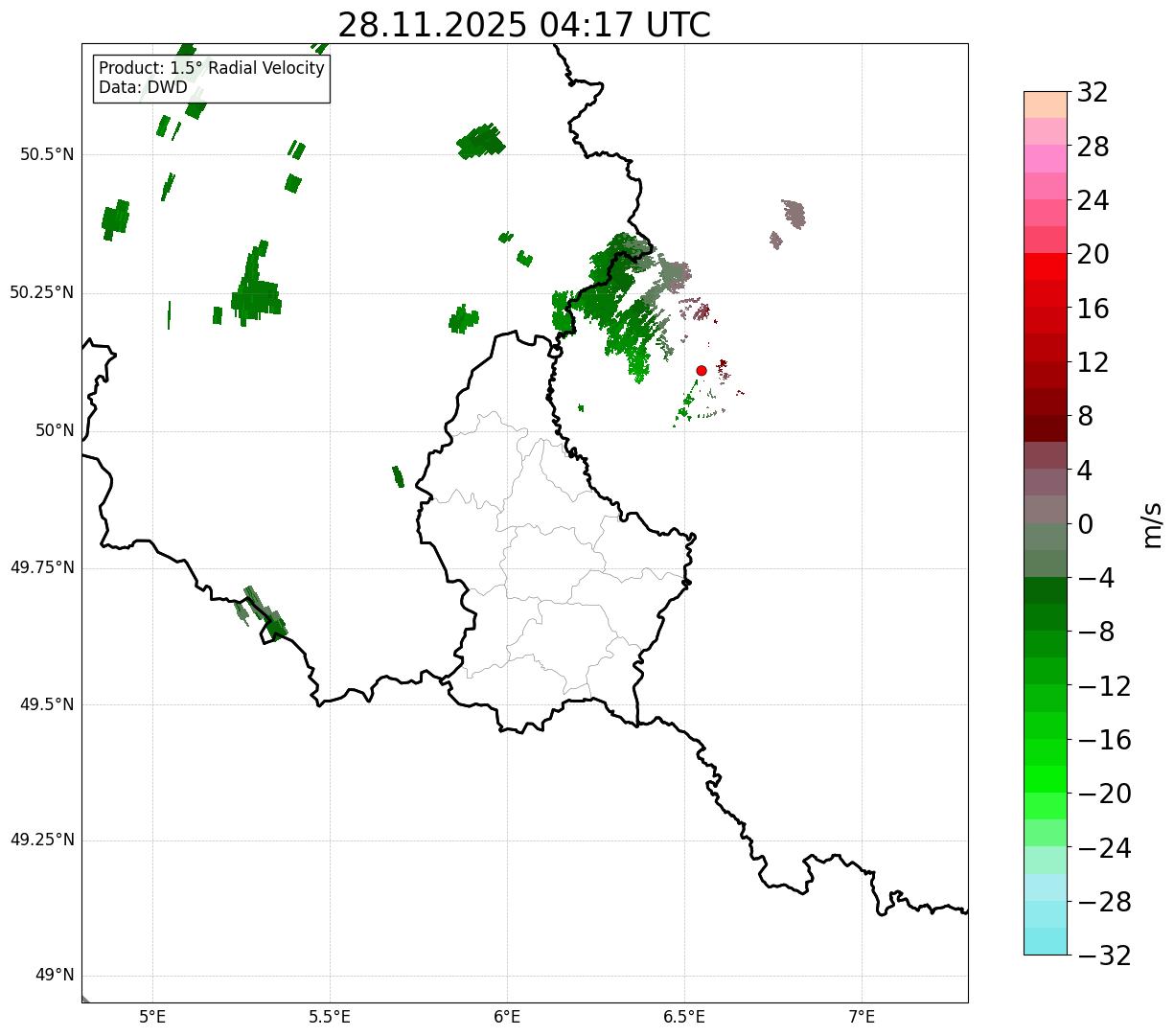This screenshot has width=1174, height=1036.
Task: Click the 50.25°N latitude label
Action: 42,292
